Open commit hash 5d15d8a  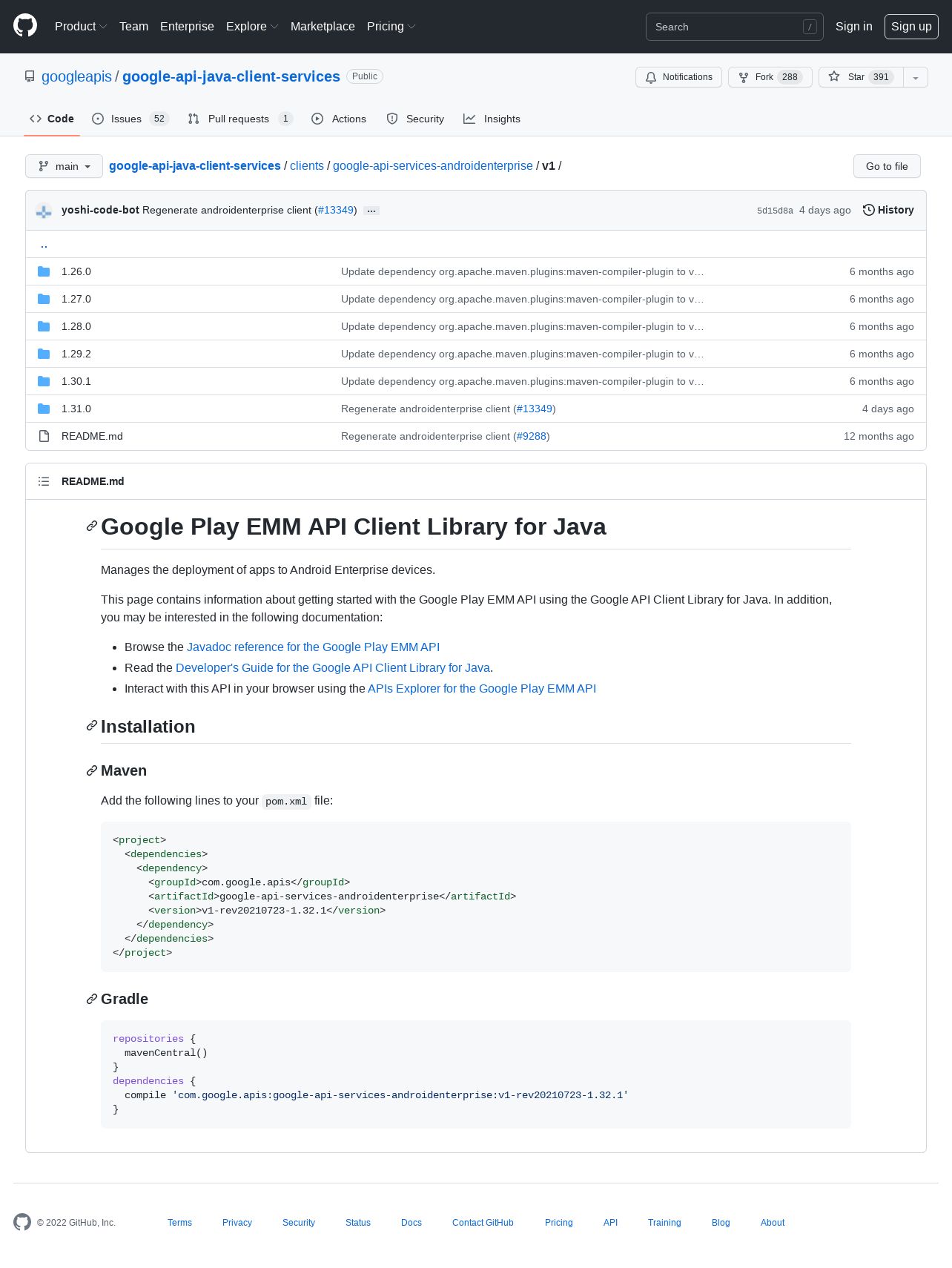click(775, 211)
